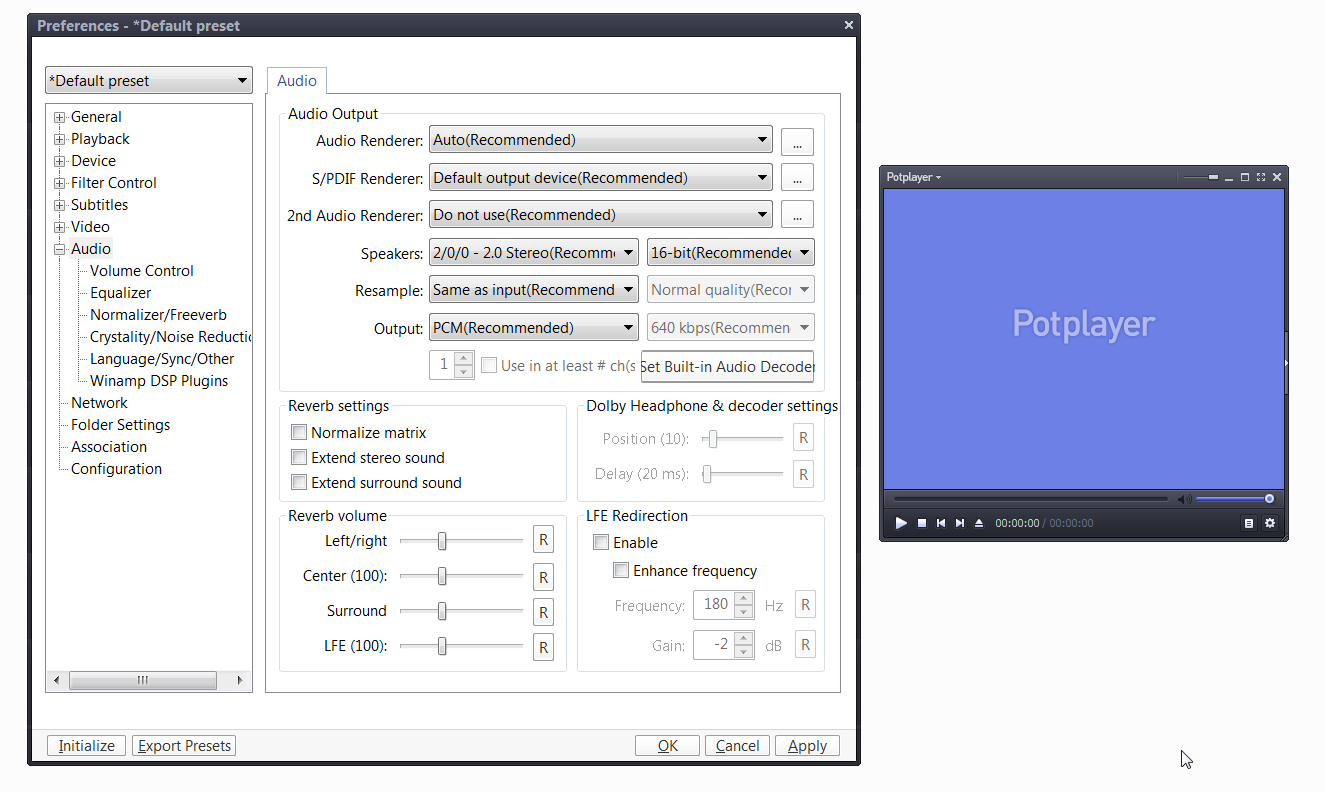Screen dimensions: 1326x792
Task: Open 2nd Audio Renderer '...' settings button
Action: click(797, 215)
